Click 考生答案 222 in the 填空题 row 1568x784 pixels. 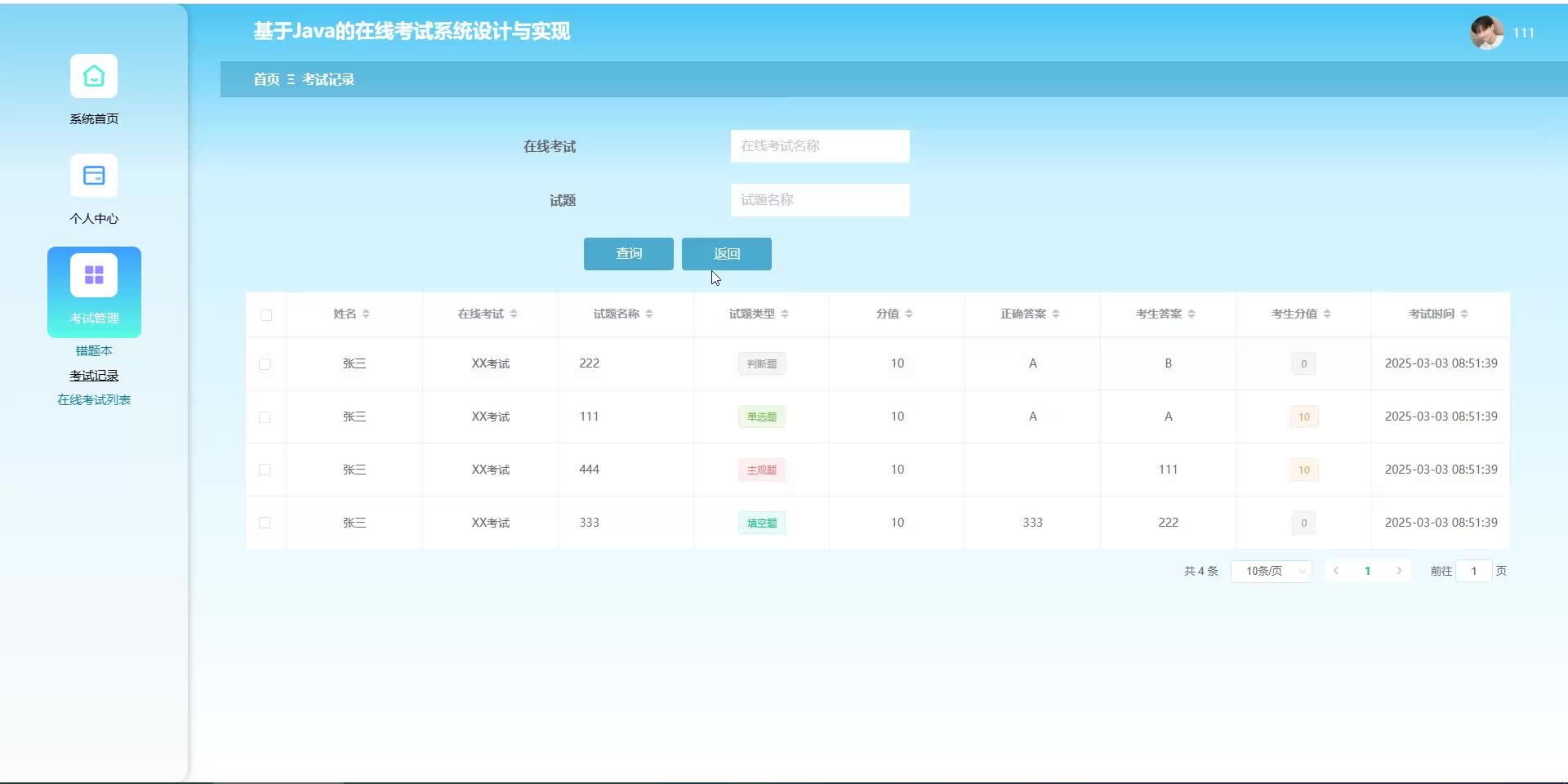1169,523
